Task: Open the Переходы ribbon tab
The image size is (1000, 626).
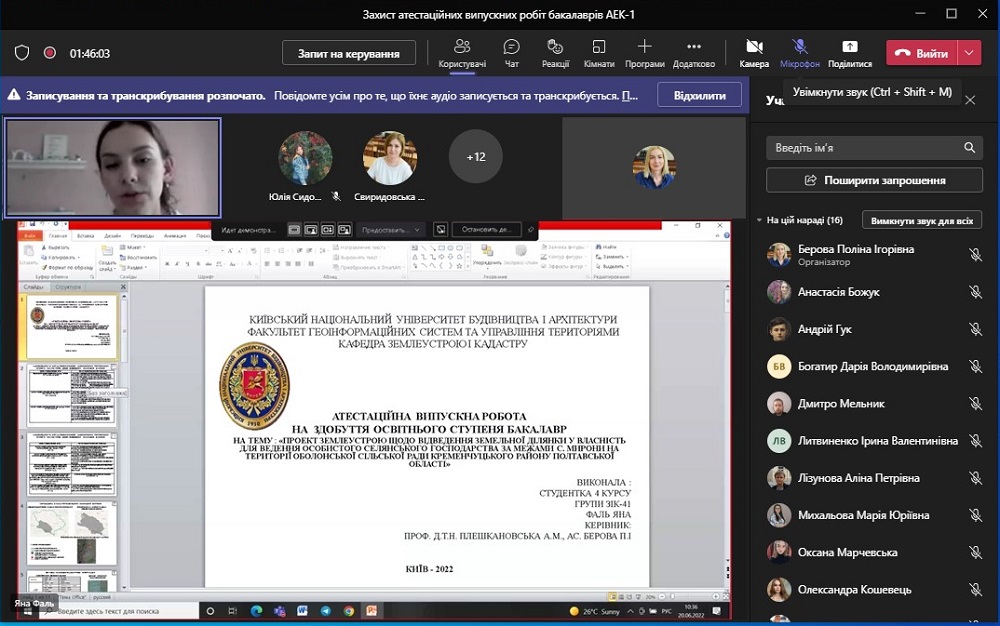Action: coord(142,236)
